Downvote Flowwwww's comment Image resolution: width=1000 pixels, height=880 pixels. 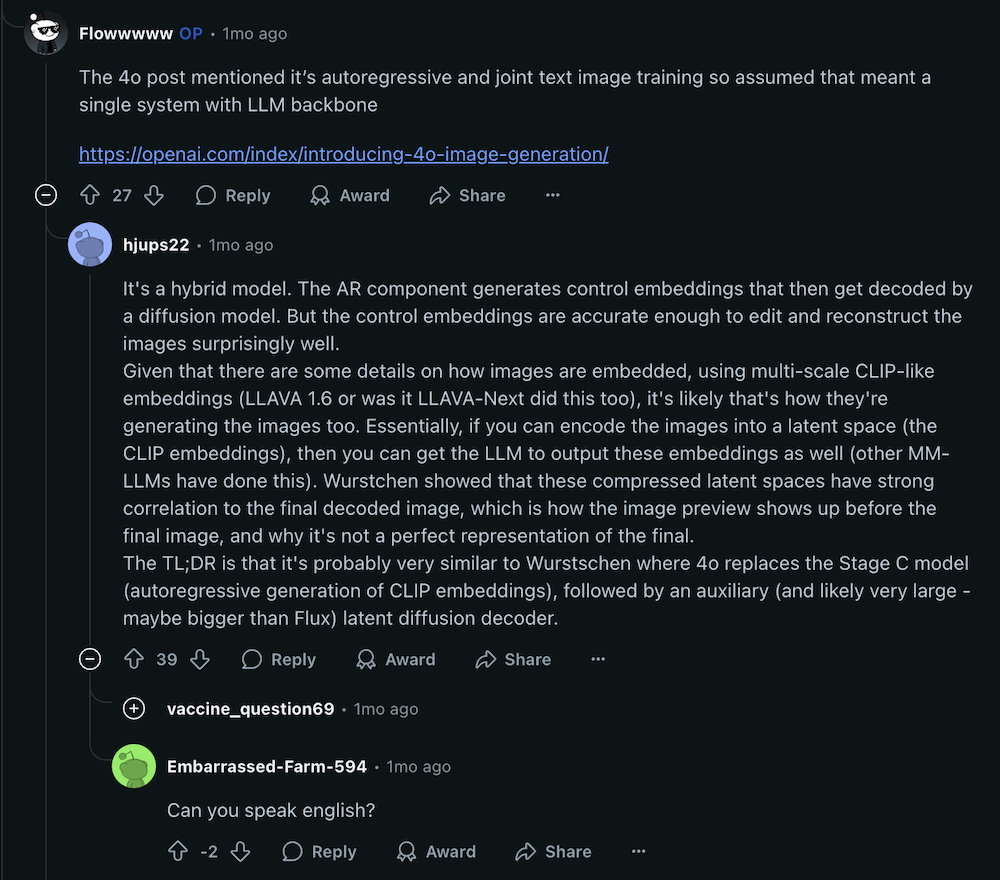(154, 195)
